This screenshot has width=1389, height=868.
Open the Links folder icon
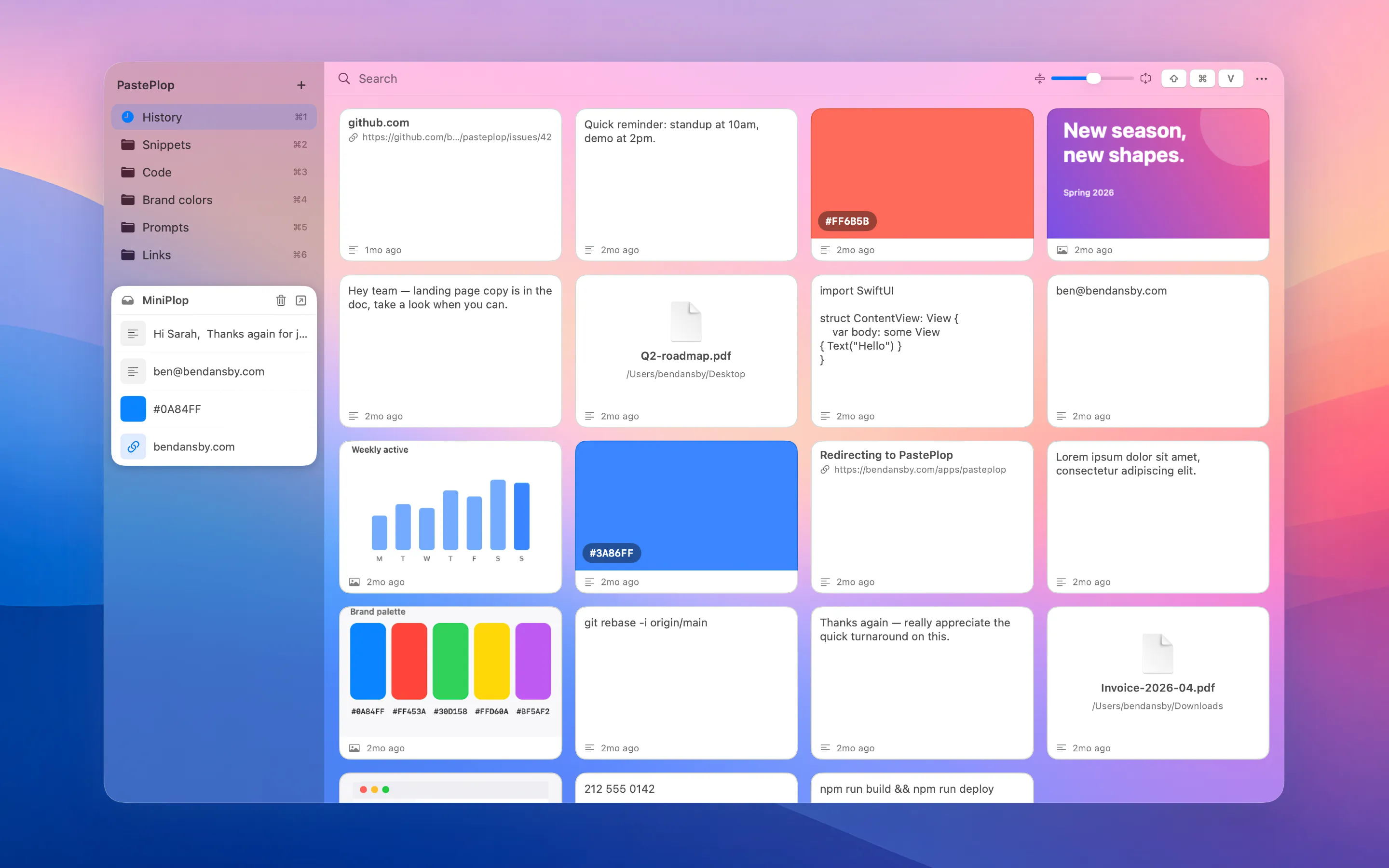pos(128,255)
